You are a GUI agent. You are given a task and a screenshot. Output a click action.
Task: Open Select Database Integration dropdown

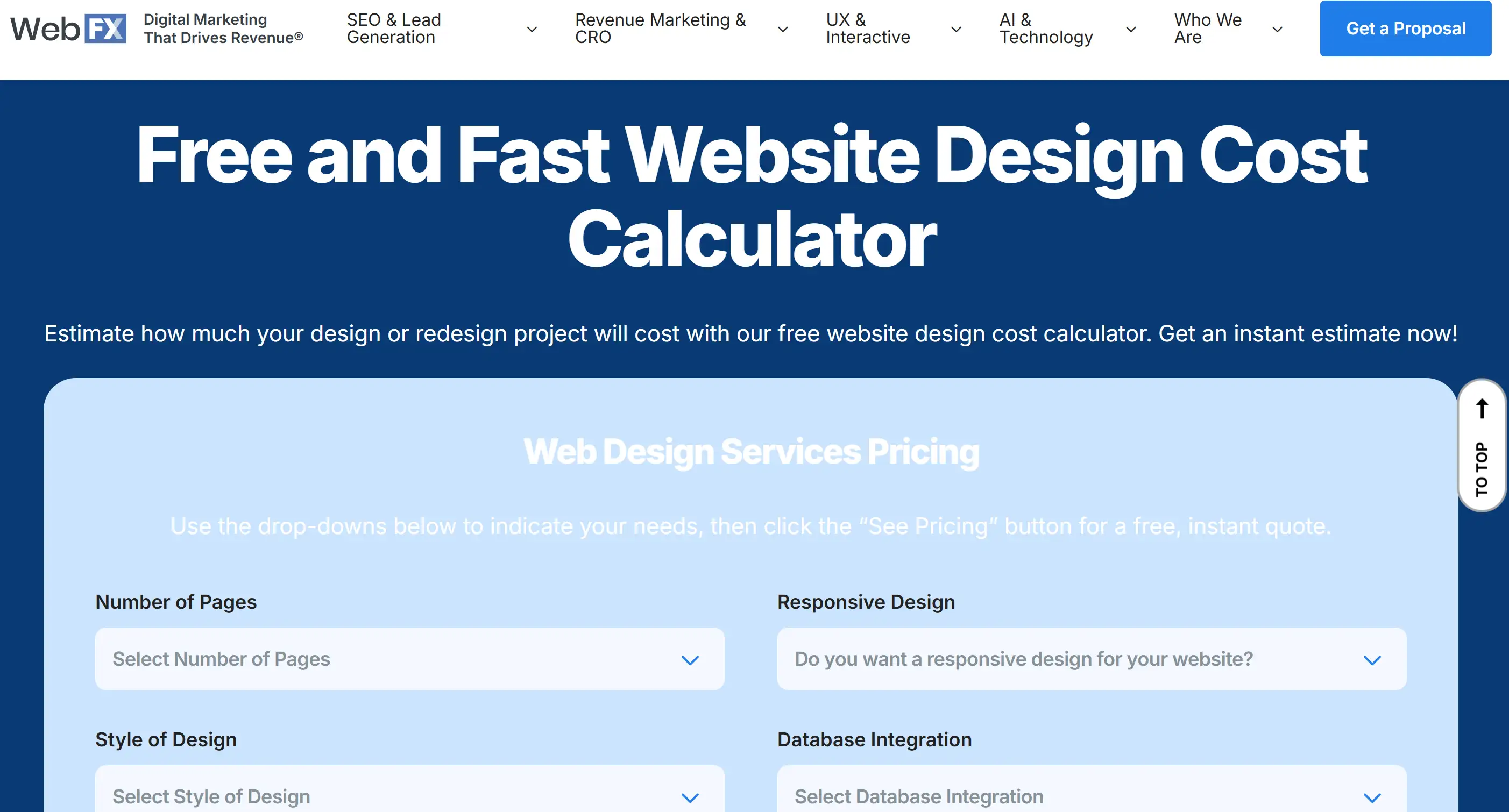1092,788
